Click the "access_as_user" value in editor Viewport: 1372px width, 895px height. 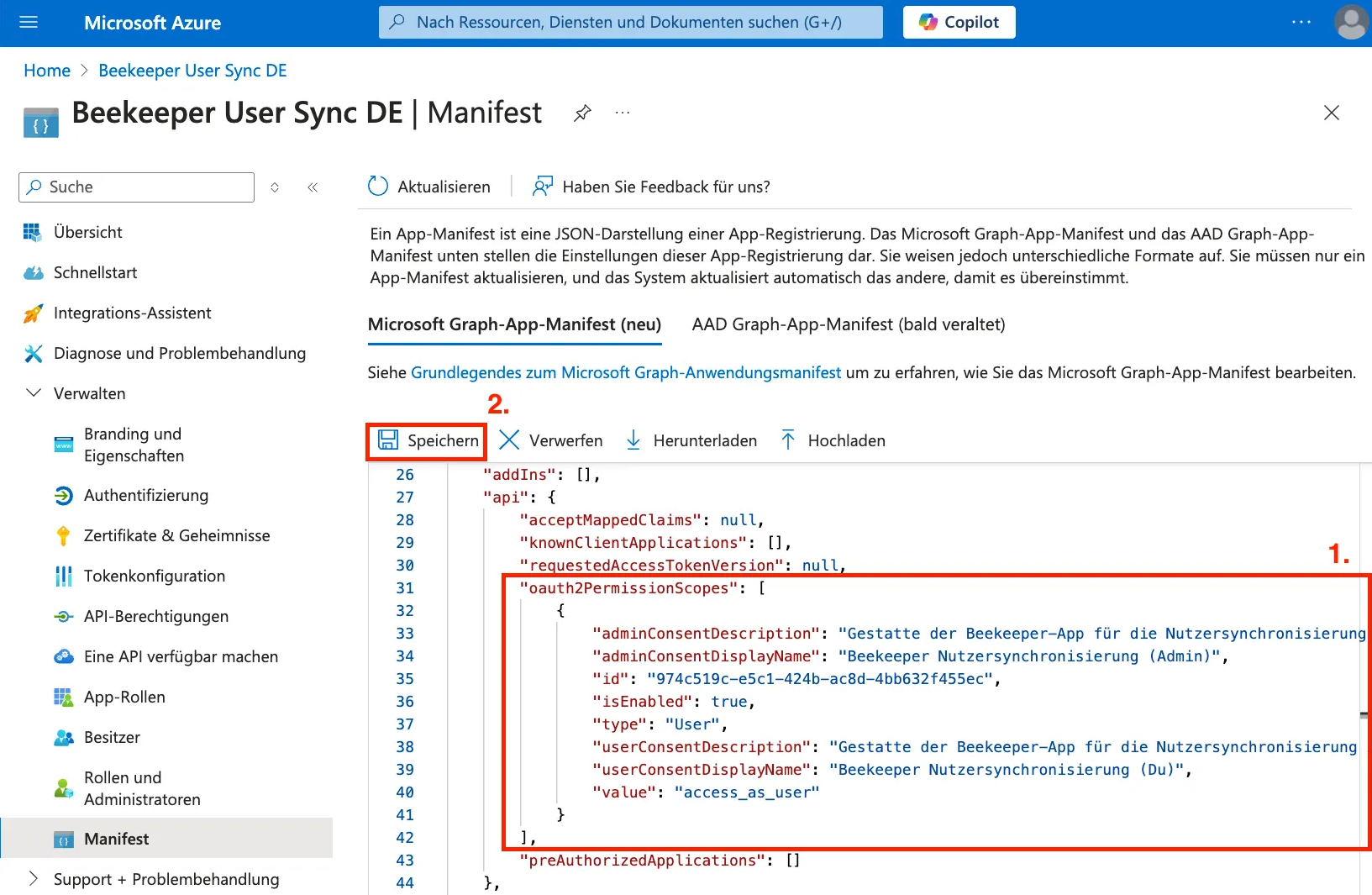(747, 792)
